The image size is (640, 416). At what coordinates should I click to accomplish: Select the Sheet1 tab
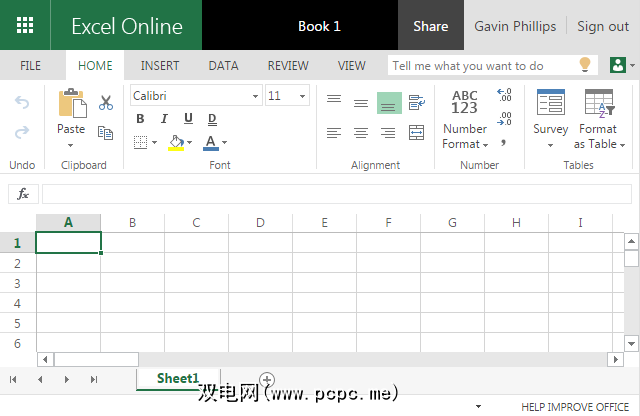(x=178, y=378)
